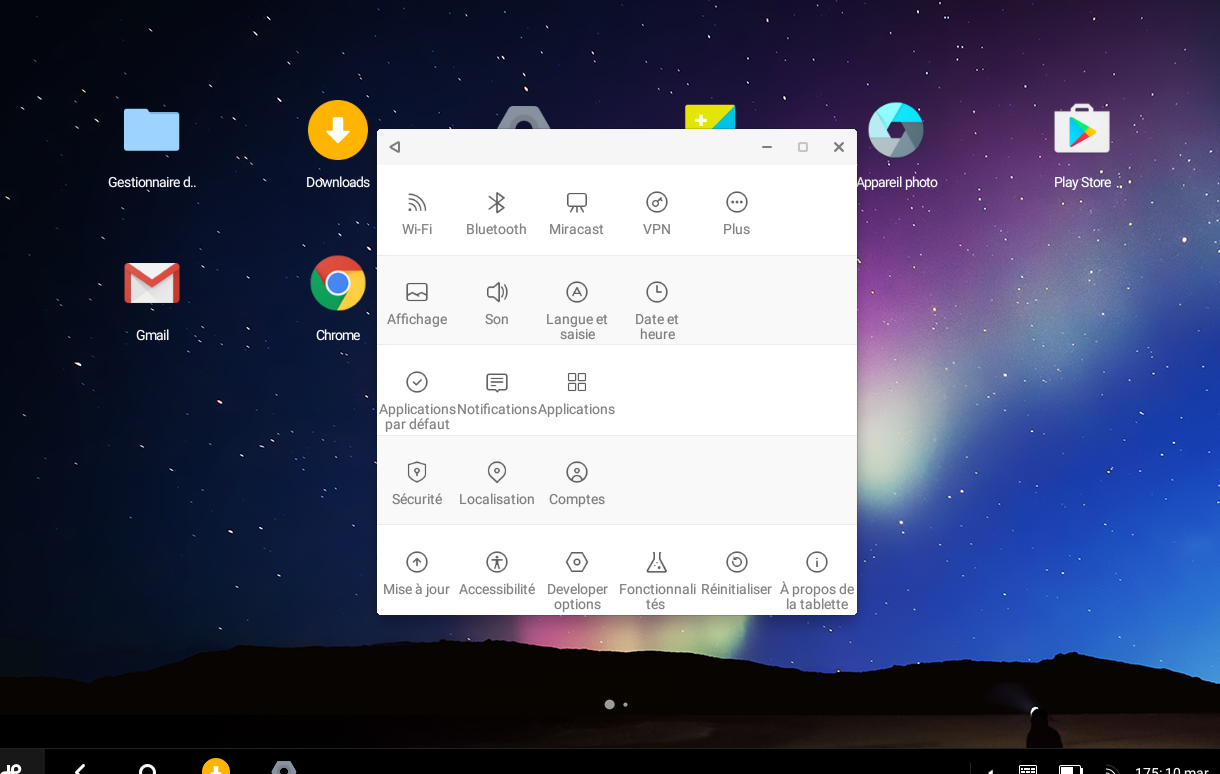Image resolution: width=1220 pixels, height=774 pixels.
Task: Click À propos de la tablette
Action: [816, 578]
